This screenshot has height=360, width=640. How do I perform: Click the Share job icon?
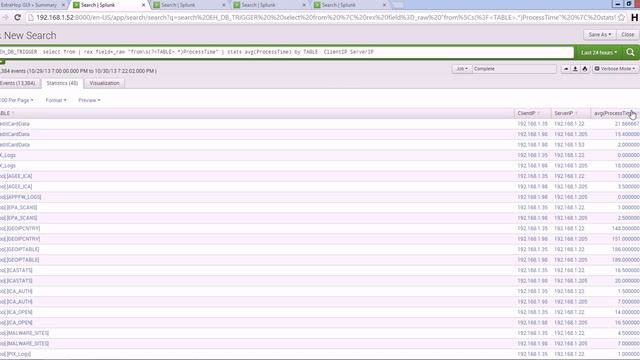[x=566, y=69]
